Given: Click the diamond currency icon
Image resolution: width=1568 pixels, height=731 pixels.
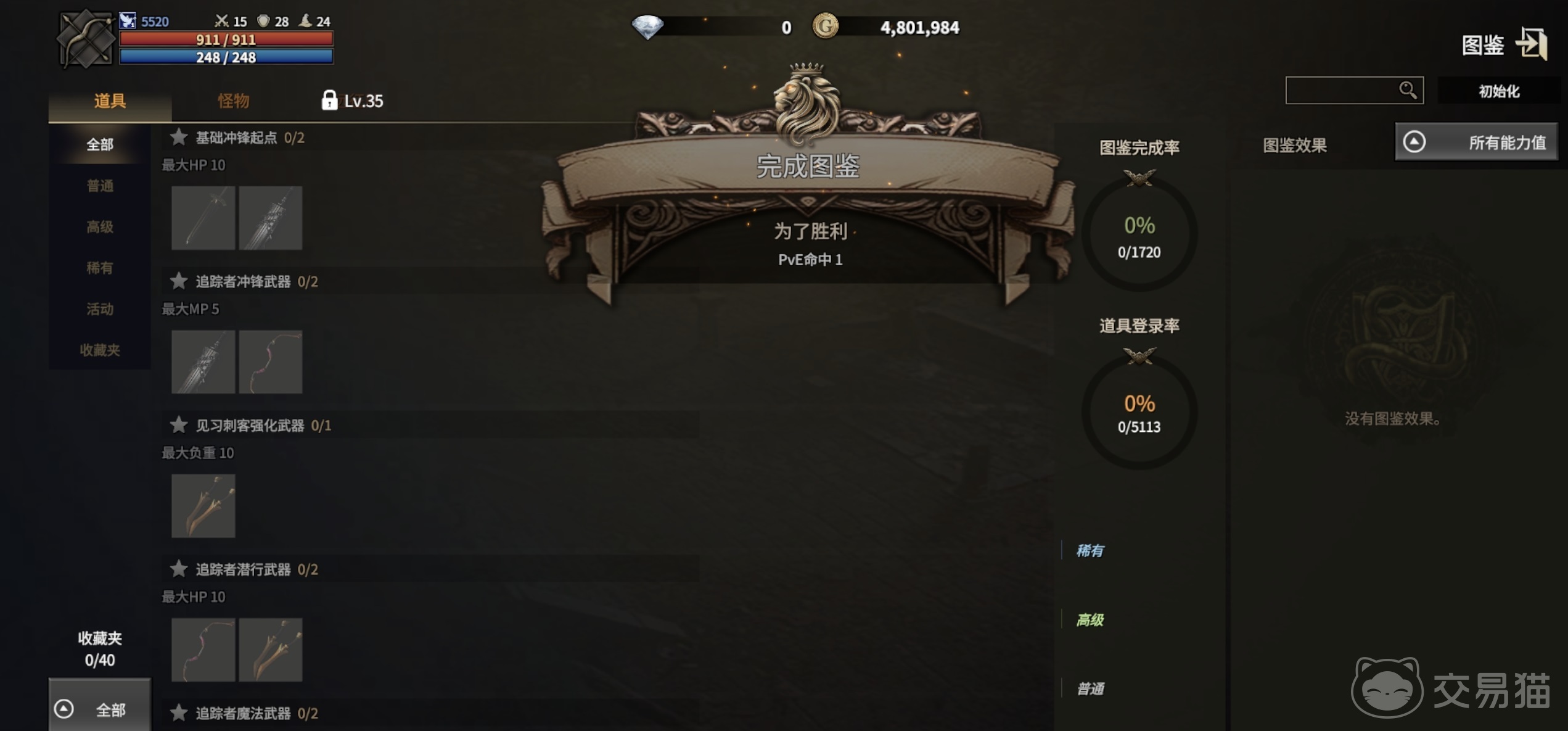Looking at the screenshot, I should tap(647, 27).
